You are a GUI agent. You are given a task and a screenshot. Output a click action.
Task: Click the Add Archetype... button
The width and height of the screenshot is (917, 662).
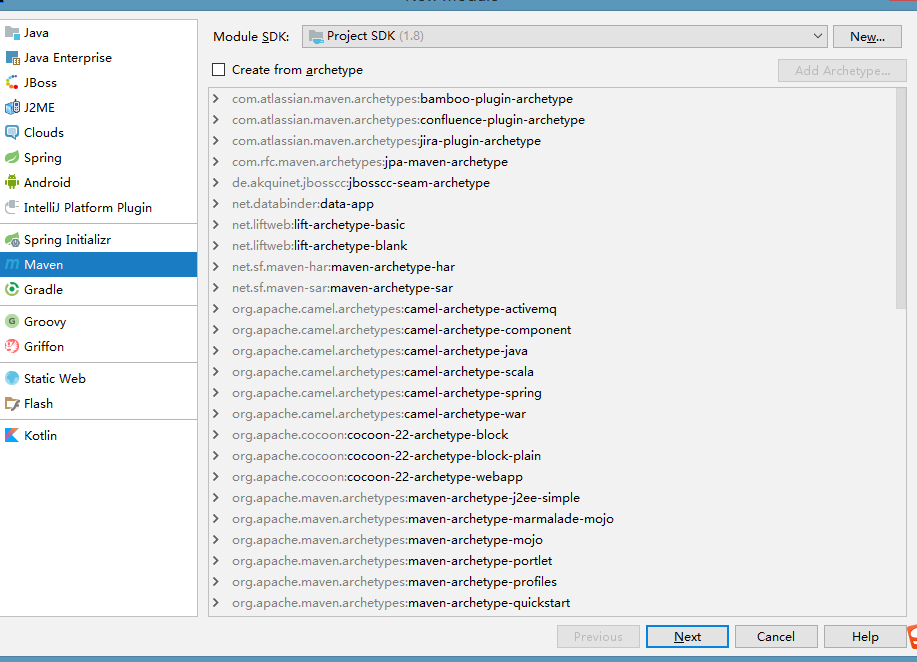(842, 71)
